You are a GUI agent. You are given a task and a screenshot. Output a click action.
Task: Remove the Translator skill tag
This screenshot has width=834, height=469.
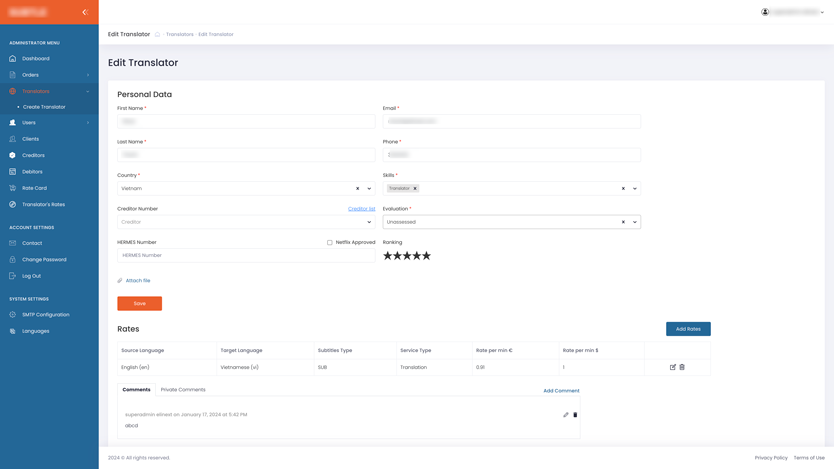[415, 188]
